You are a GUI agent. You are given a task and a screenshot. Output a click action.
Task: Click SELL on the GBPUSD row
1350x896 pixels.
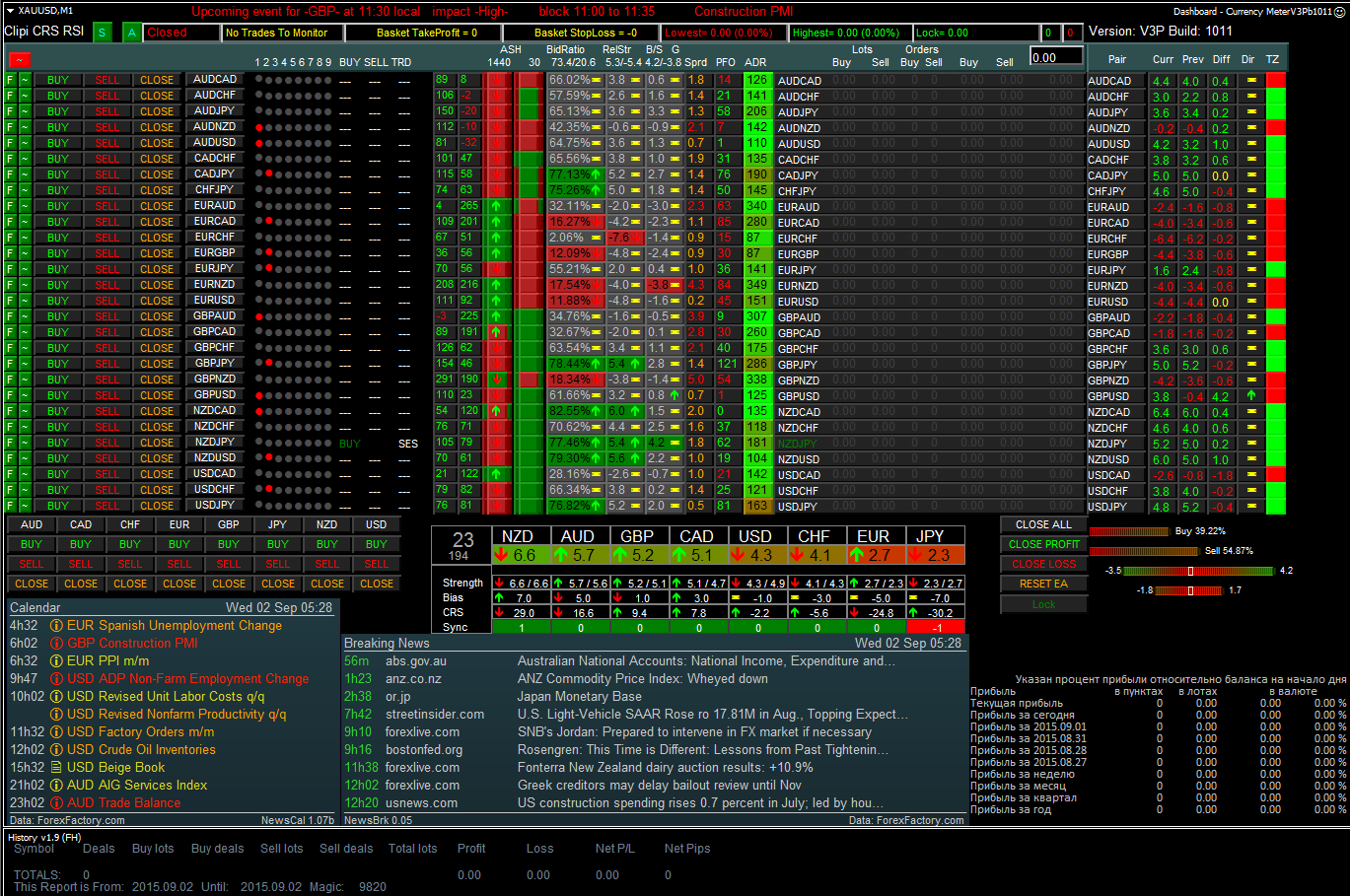pos(107,395)
